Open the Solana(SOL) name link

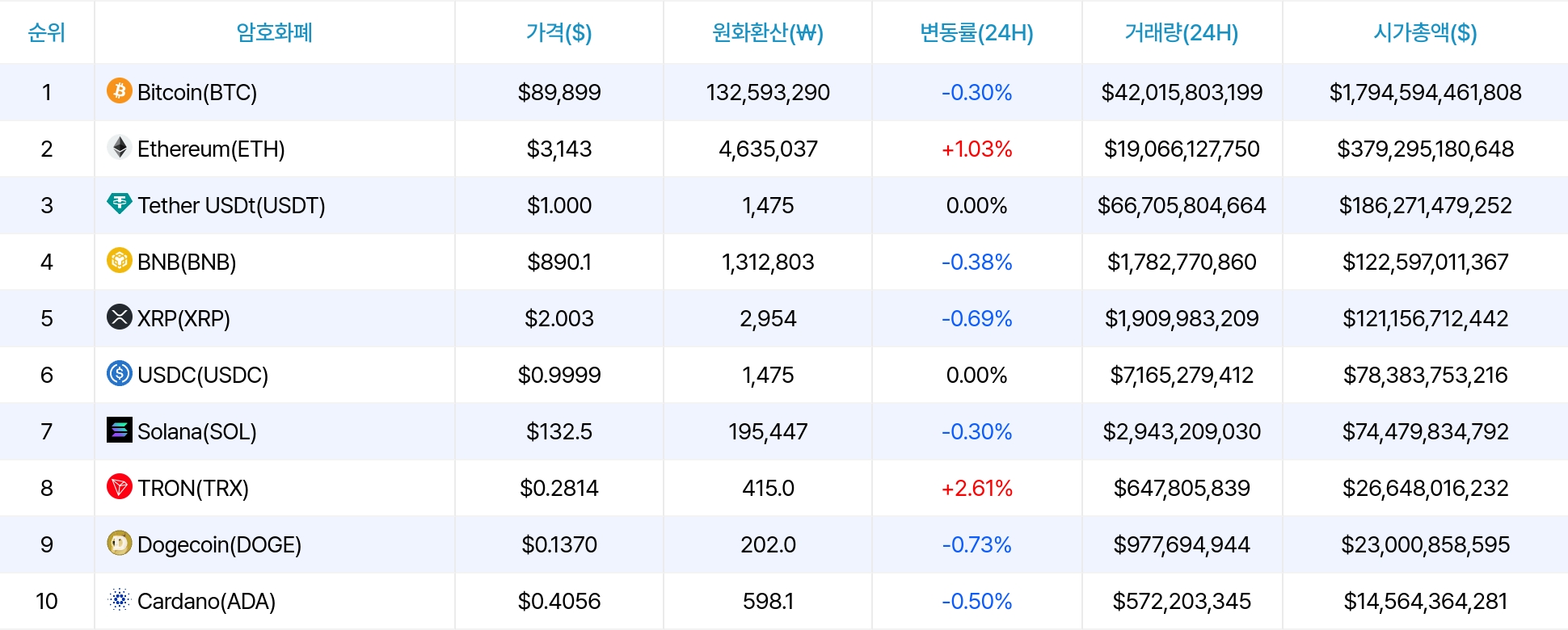(x=197, y=431)
